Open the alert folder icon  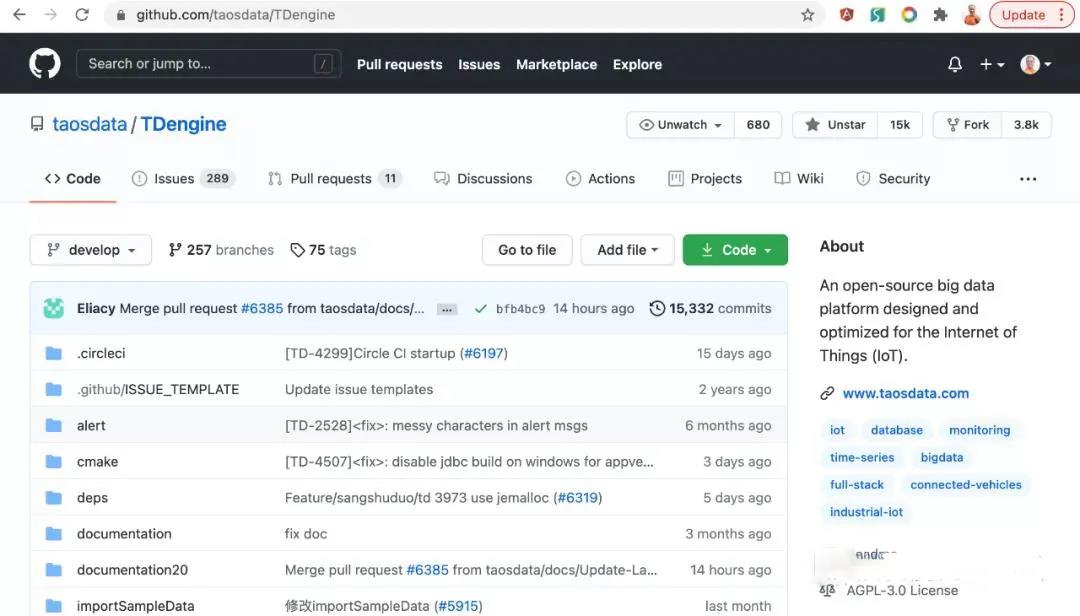point(54,425)
